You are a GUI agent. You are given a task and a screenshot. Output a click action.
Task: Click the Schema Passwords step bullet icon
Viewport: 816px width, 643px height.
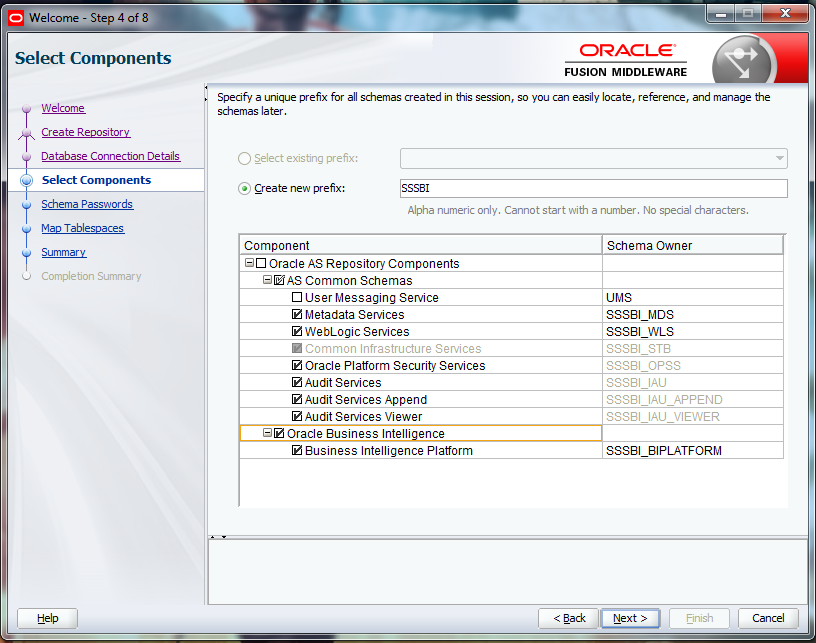27,204
